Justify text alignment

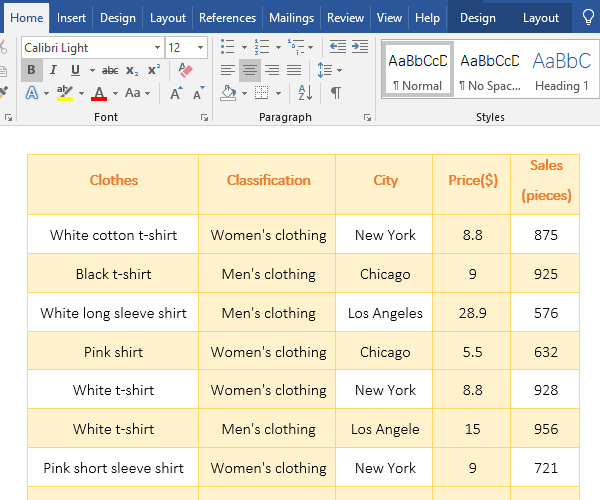click(x=294, y=70)
